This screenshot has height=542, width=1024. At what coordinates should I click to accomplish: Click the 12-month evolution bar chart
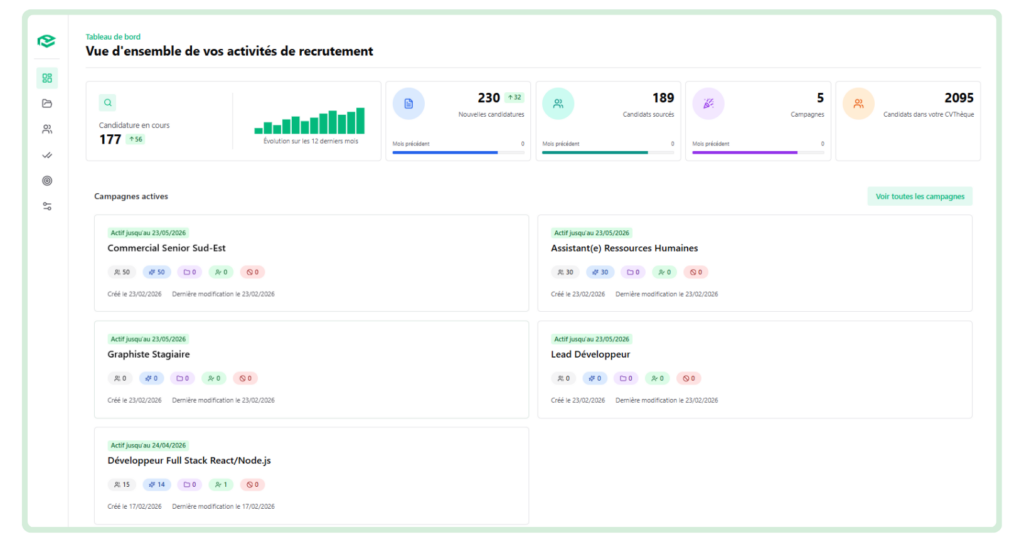(x=309, y=121)
